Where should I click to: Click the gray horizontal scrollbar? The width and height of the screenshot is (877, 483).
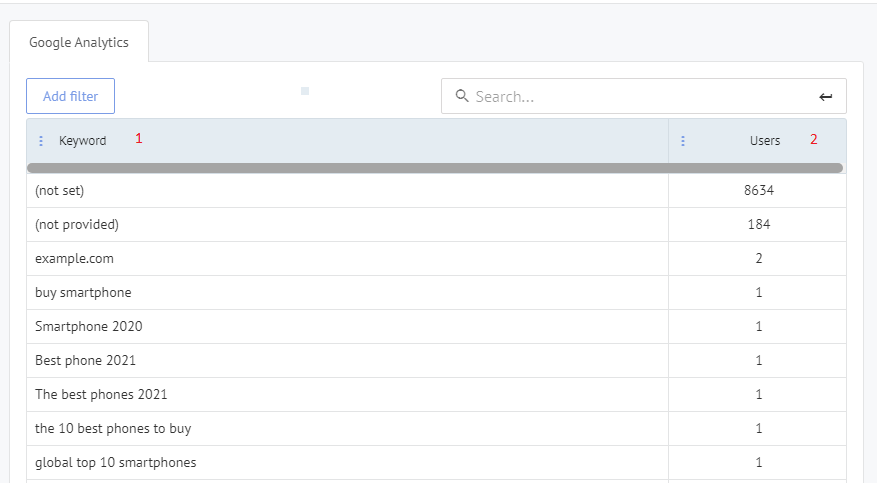tap(435, 168)
